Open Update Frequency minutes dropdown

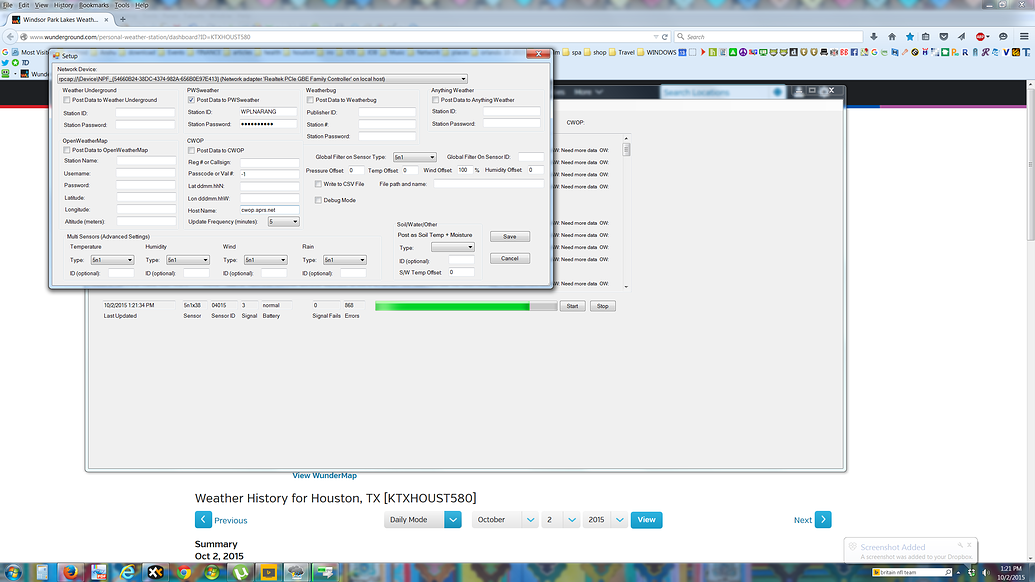[283, 222]
